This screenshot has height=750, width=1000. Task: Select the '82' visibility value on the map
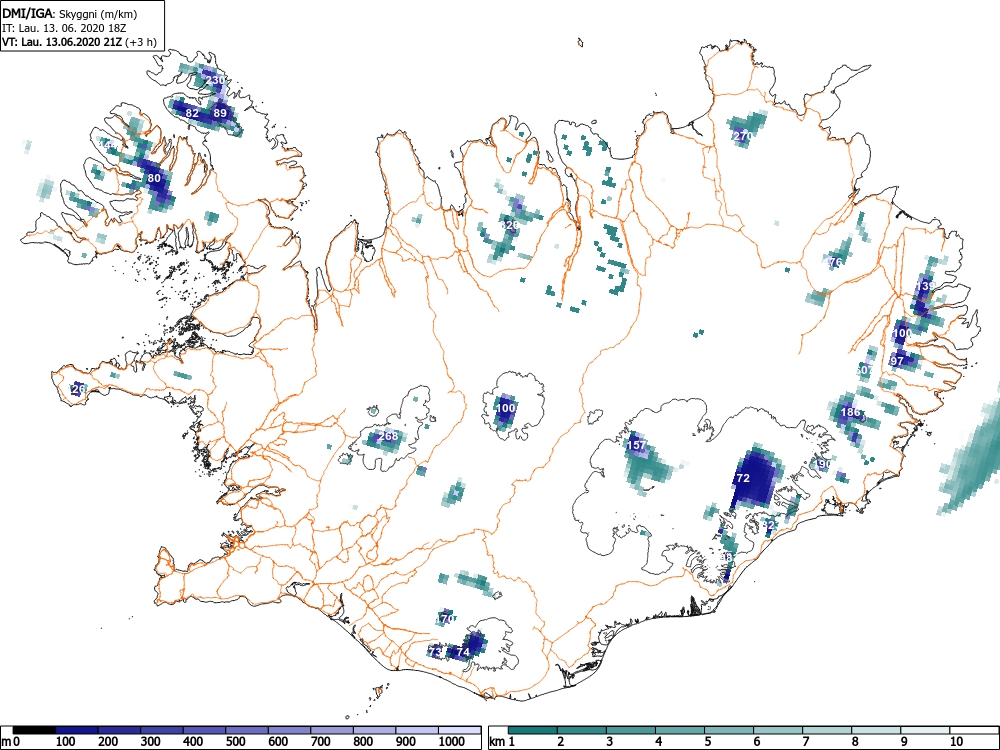pos(192,113)
